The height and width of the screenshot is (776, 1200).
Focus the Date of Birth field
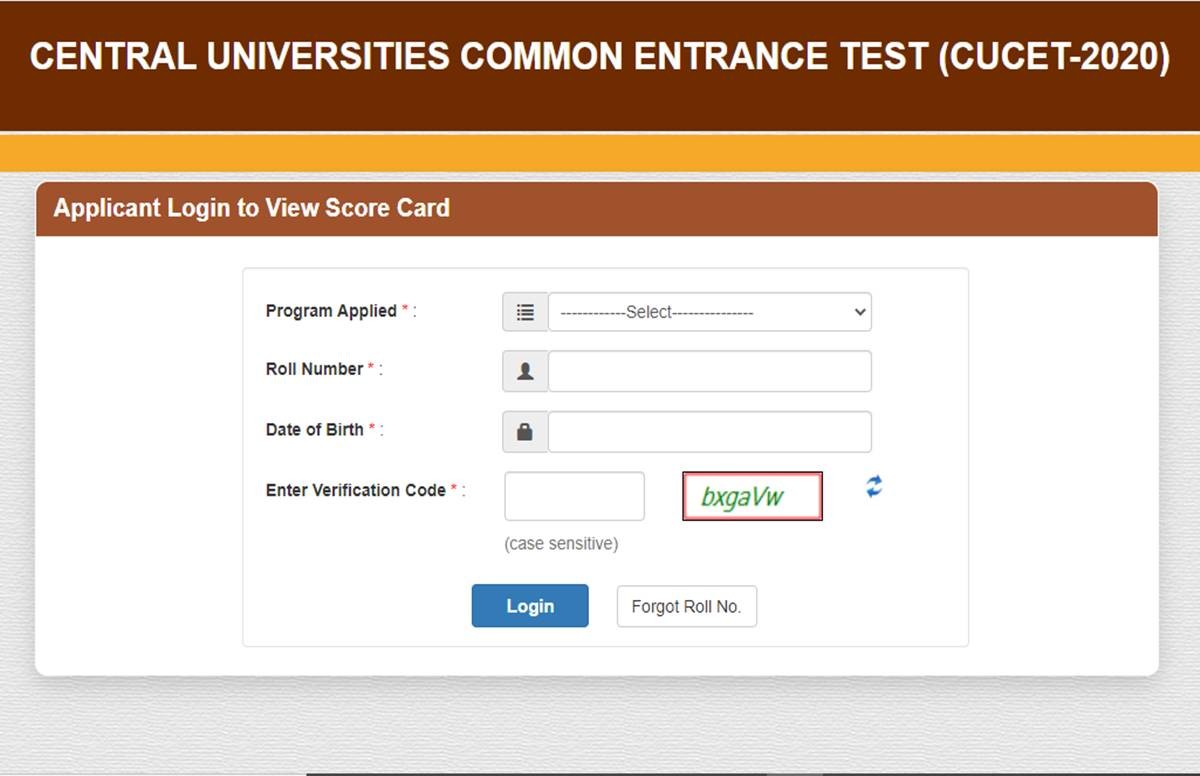(710, 432)
